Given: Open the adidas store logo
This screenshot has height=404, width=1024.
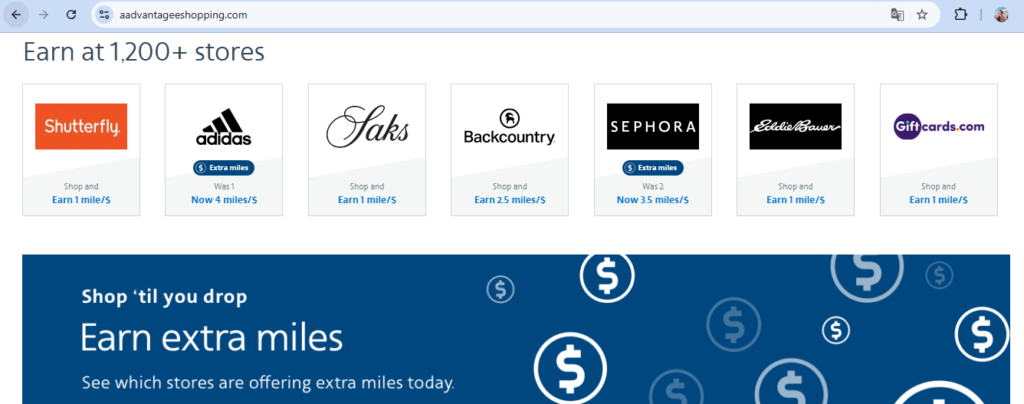Looking at the screenshot, I should [x=224, y=127].
